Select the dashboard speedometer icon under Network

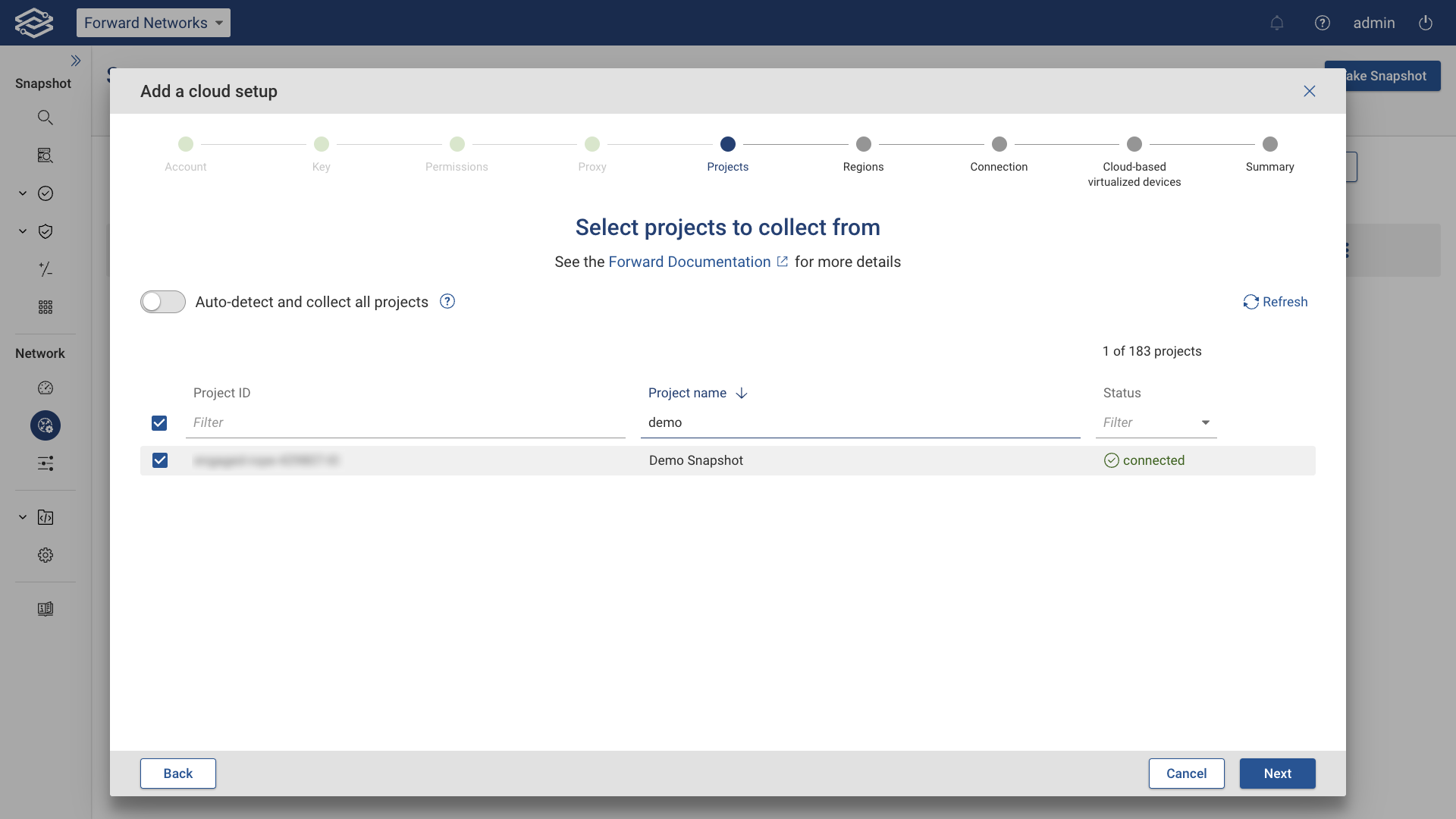click(45, 388)
